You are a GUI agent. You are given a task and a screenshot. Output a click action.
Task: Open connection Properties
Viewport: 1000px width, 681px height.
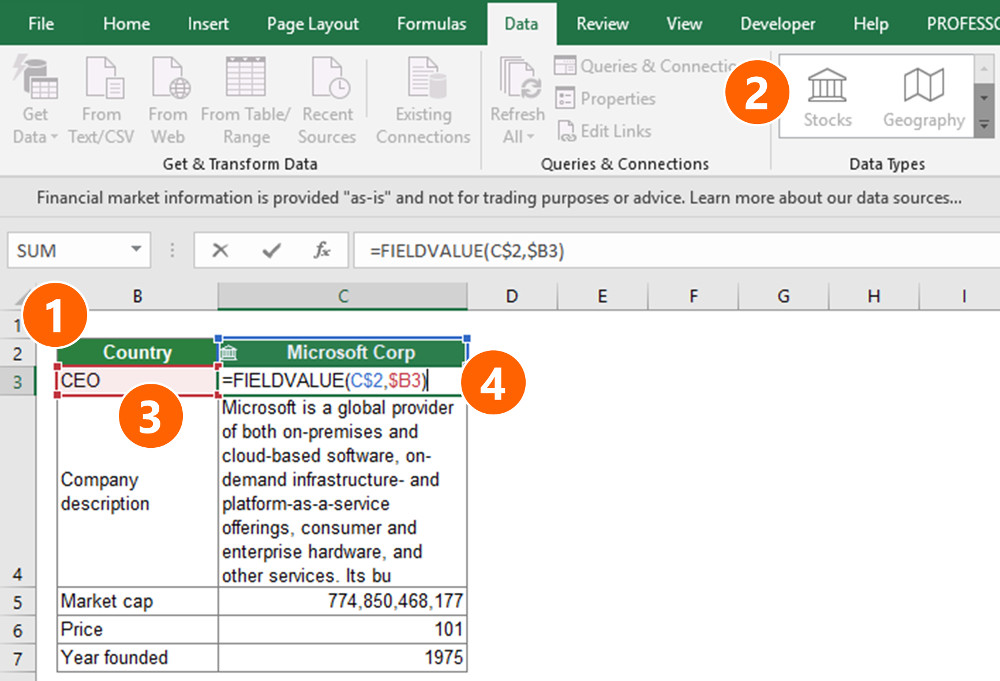pyautogui.click(x=605, y=98)
